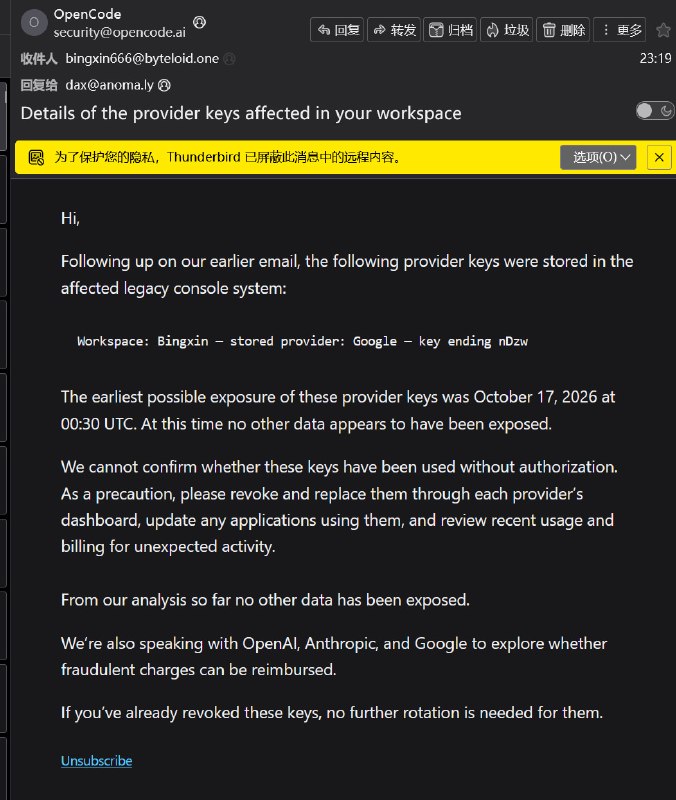Reply using the 回复 button
676x800 pixels.
[x=337, y=30]
